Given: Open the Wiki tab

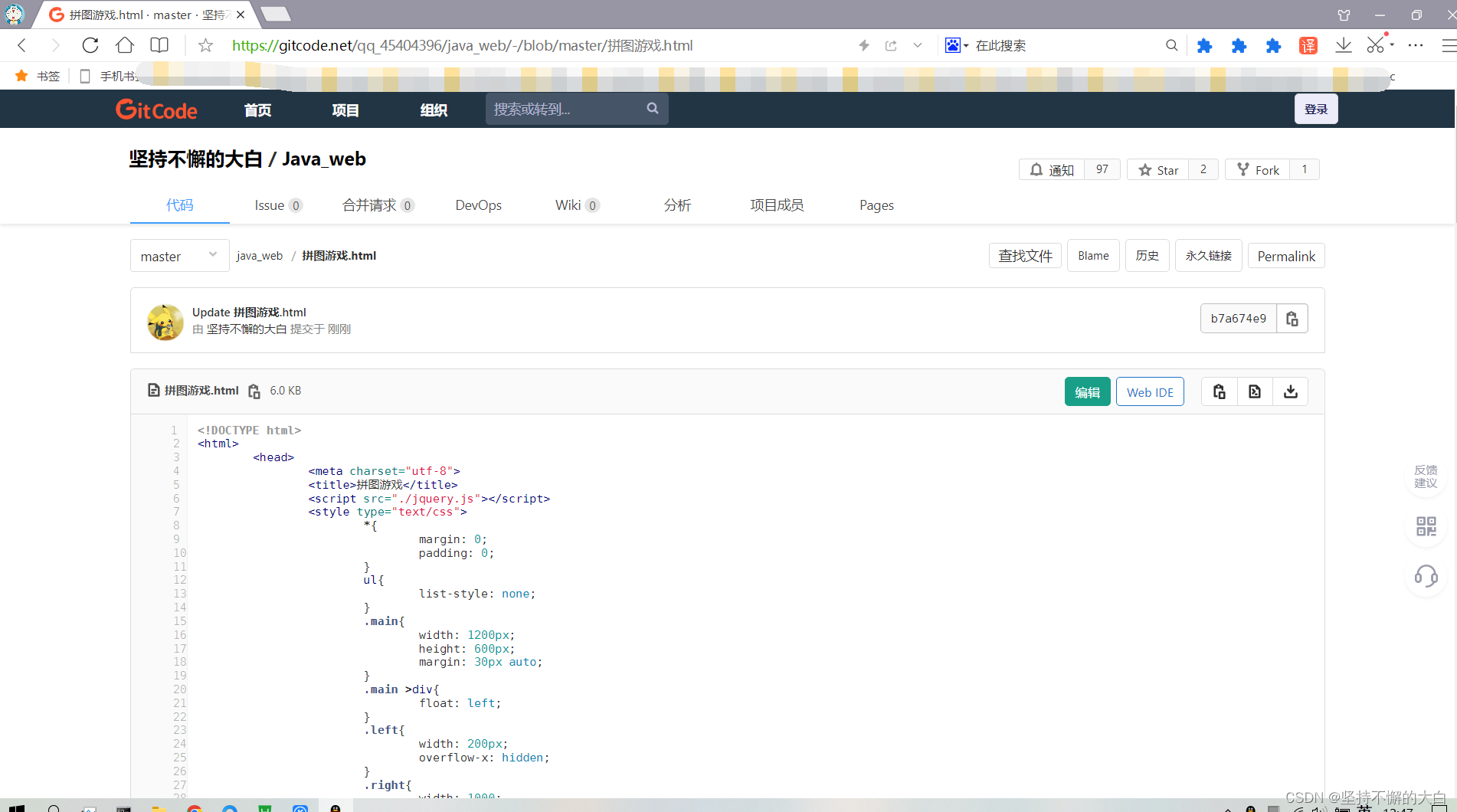Looking at the screenshot, I should [x=577, y=205].
